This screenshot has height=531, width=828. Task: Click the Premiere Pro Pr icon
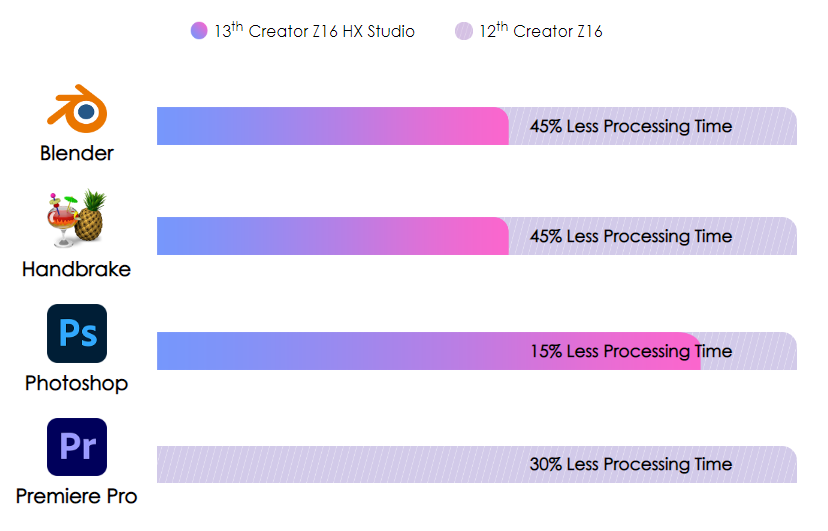pyautogui.click(x=77, y=447)
